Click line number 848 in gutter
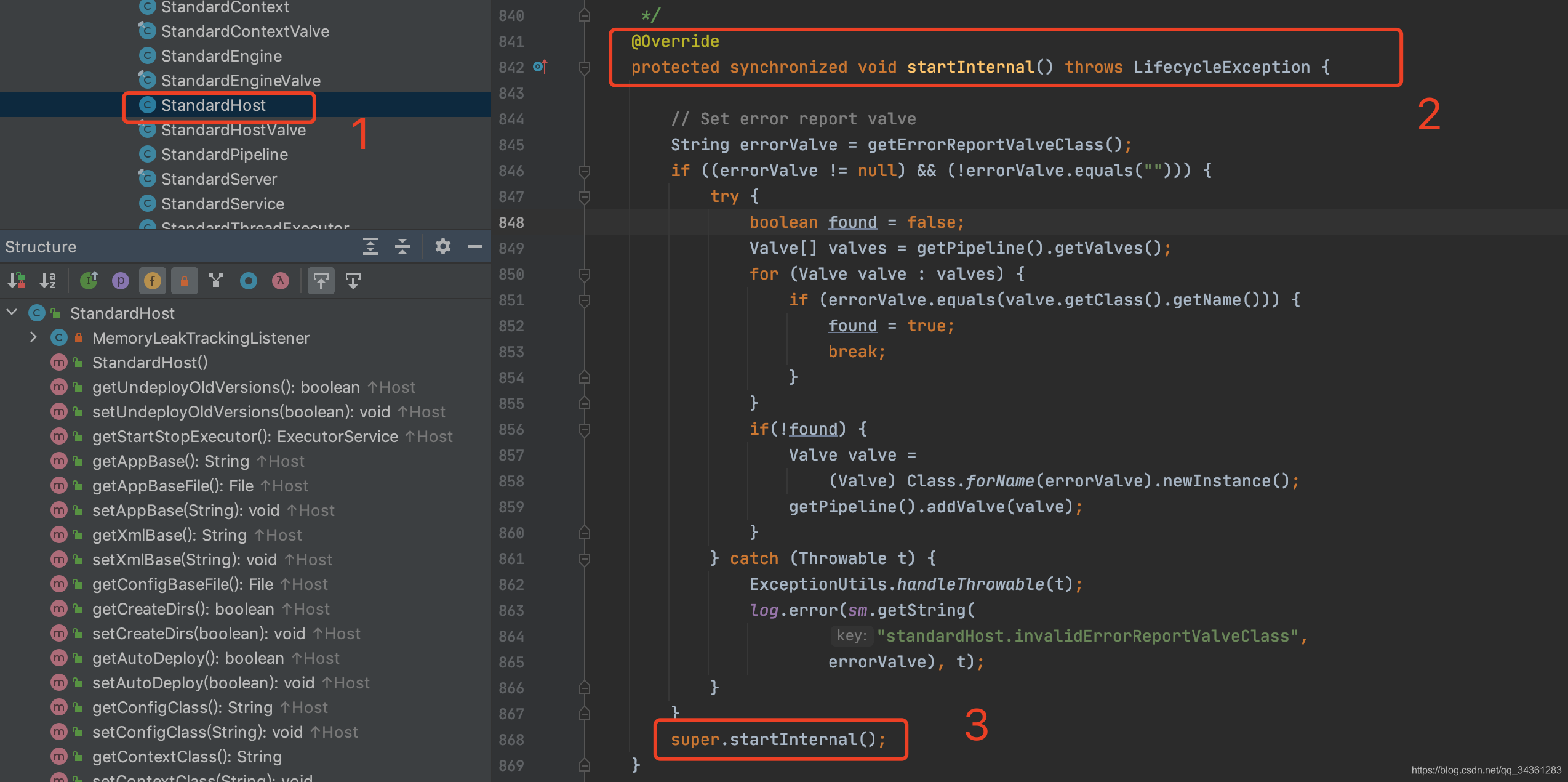 click(x=511, y=222)
